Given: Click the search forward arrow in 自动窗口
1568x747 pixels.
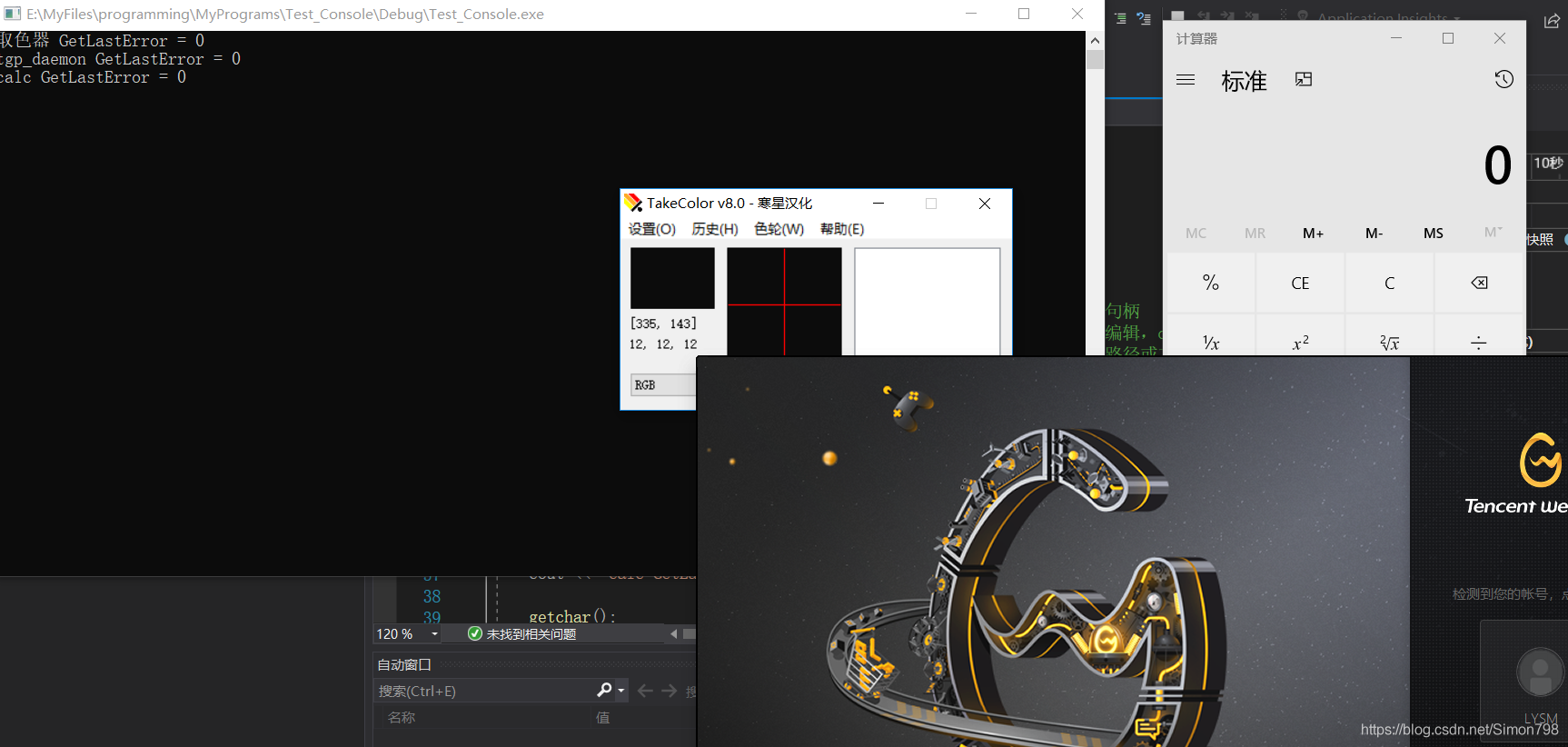Looking at the screenshot, I should 669,692.
